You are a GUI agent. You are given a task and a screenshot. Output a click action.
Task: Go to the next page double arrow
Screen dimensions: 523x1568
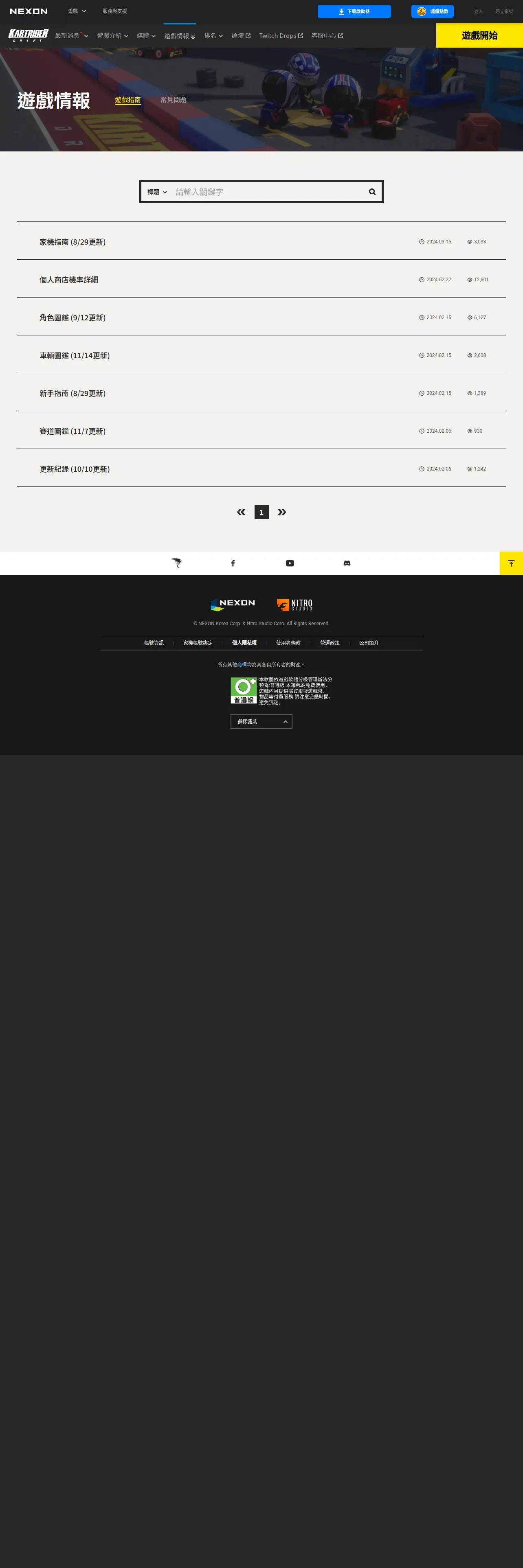tap(282, 512)
